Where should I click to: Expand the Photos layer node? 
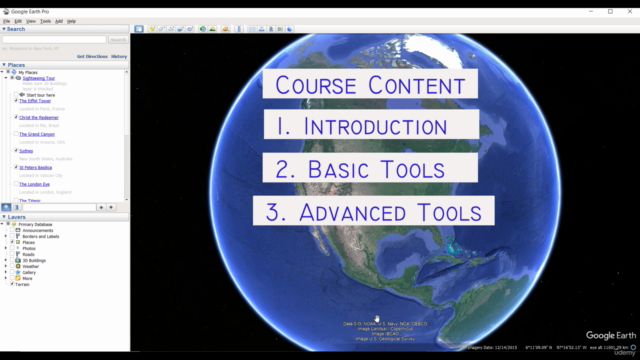point(6,248)
